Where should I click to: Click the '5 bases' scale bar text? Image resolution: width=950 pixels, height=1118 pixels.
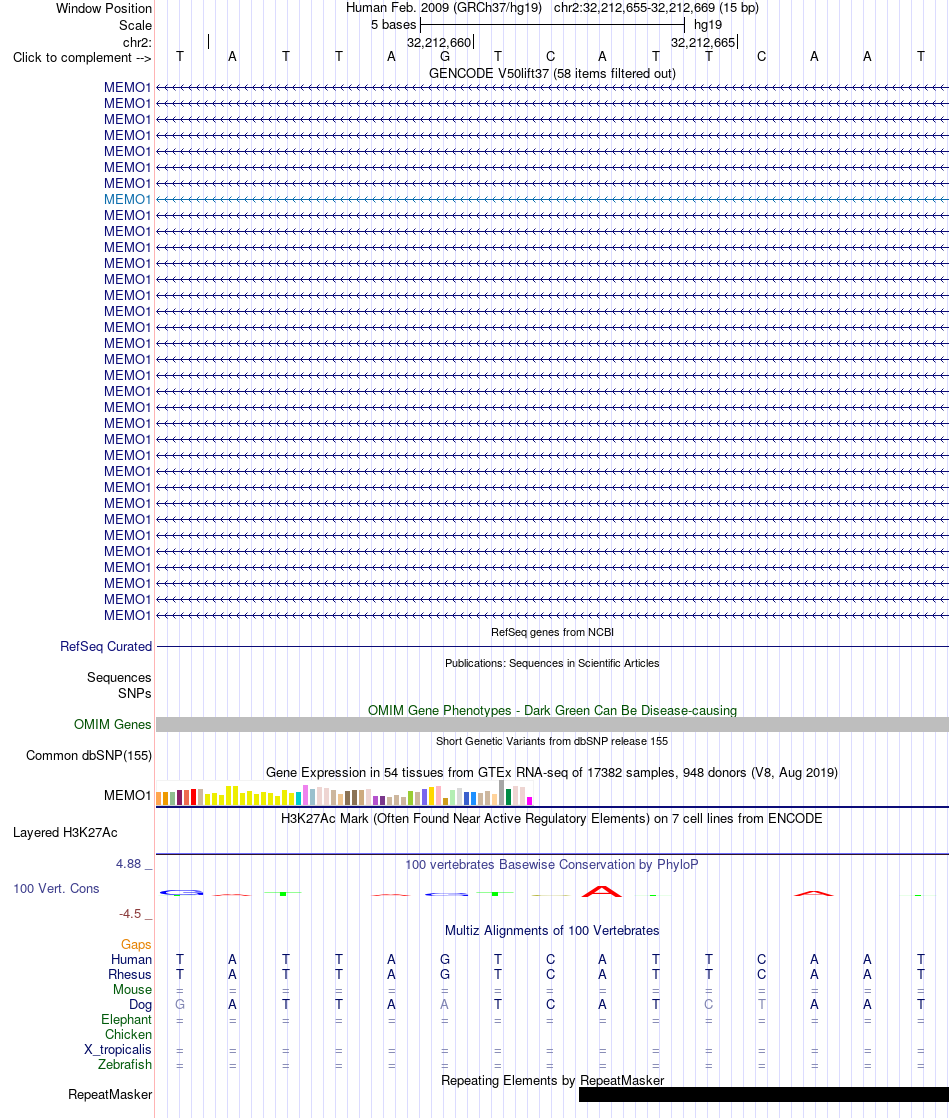pos(393,25)
